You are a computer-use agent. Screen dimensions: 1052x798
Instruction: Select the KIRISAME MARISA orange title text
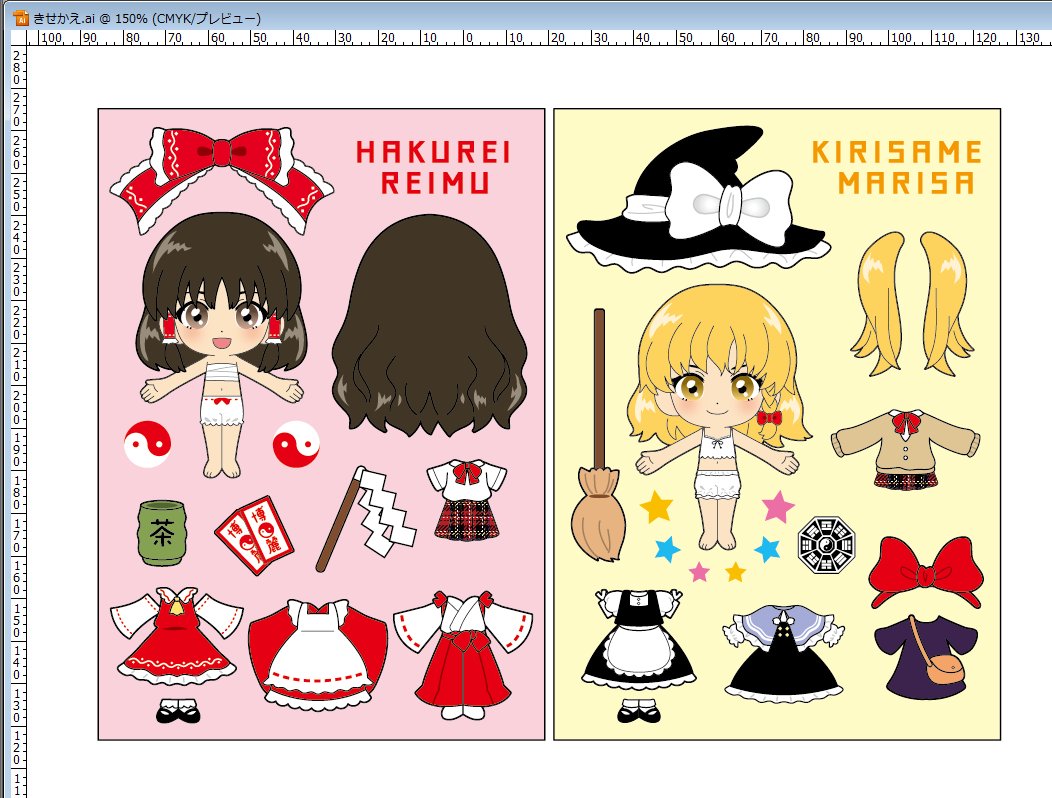pos(897,167)
